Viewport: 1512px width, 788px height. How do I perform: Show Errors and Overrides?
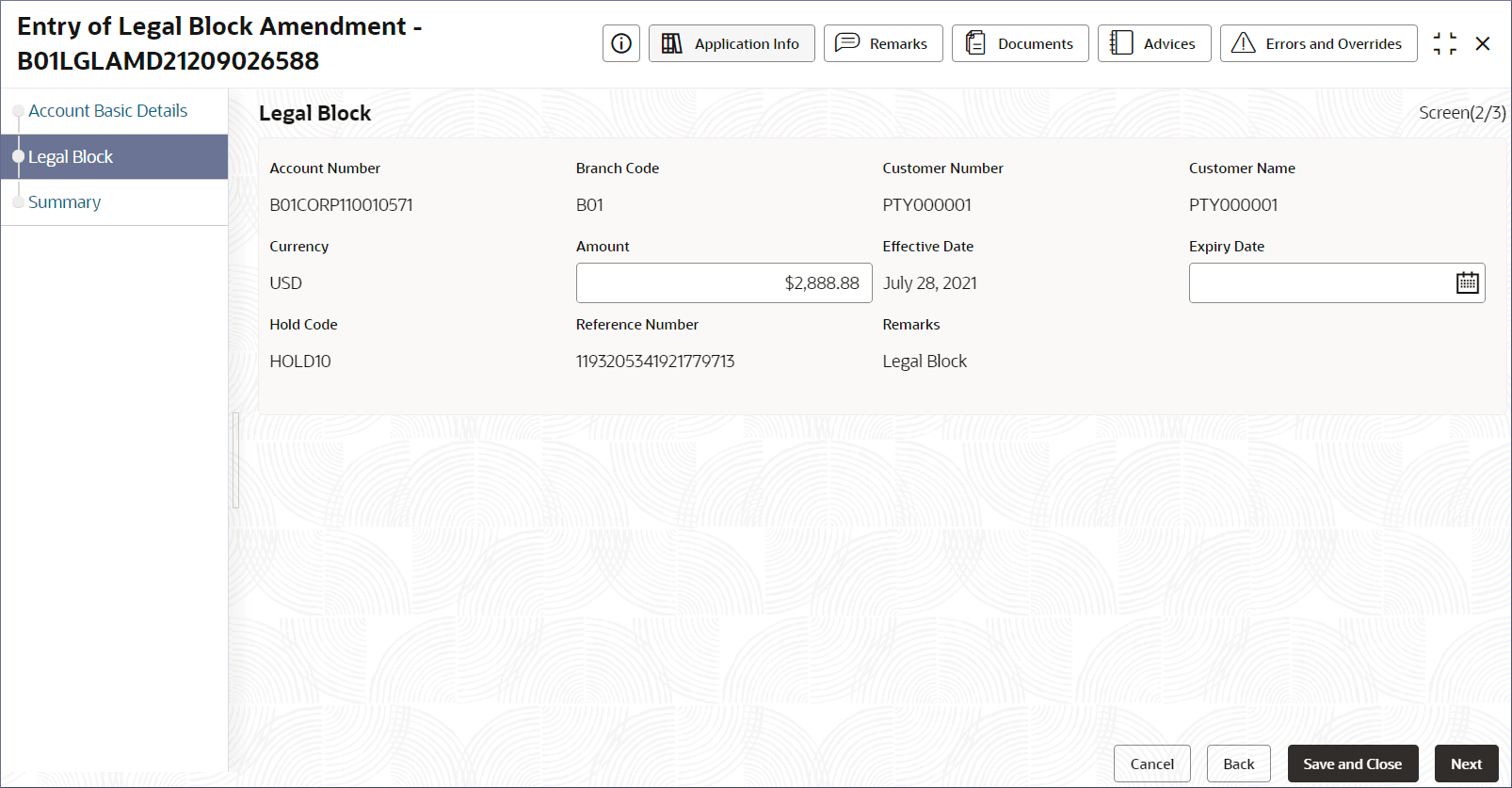click(x=1319, y=43)
